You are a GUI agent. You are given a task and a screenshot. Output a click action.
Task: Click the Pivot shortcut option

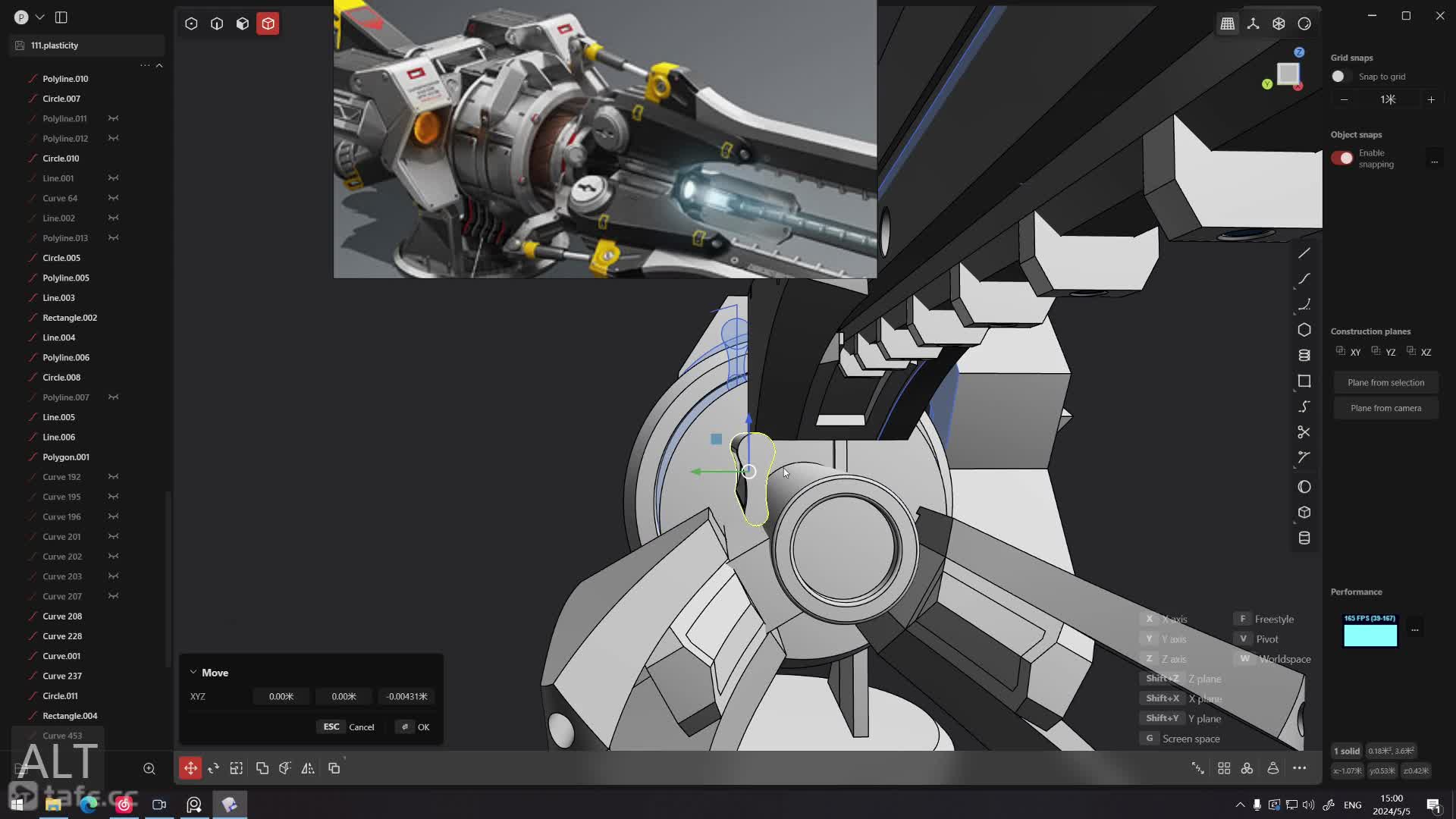click(x=1257, y=639)
